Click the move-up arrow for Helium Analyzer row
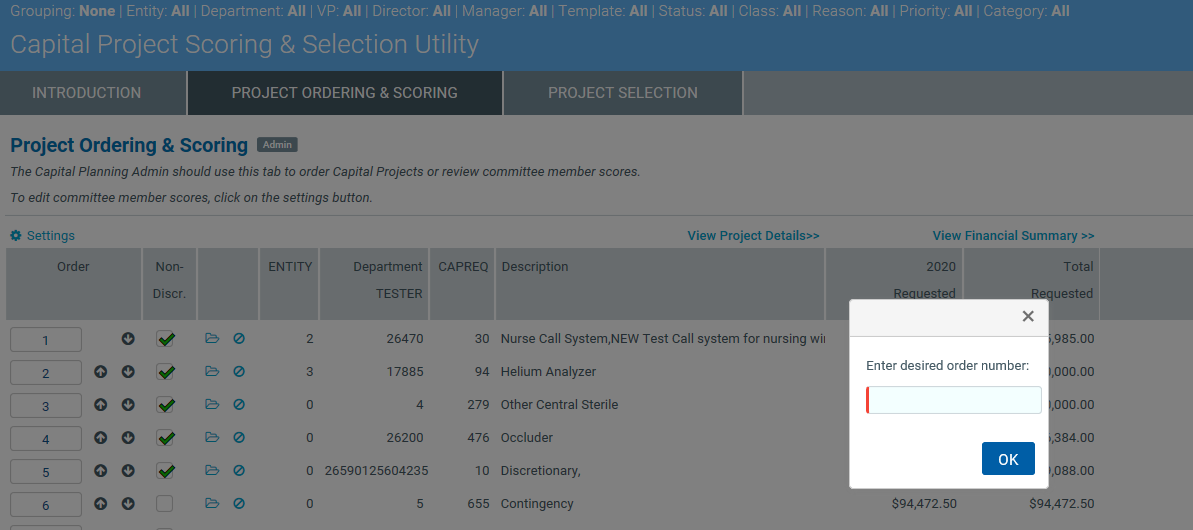 click(100, 372)
